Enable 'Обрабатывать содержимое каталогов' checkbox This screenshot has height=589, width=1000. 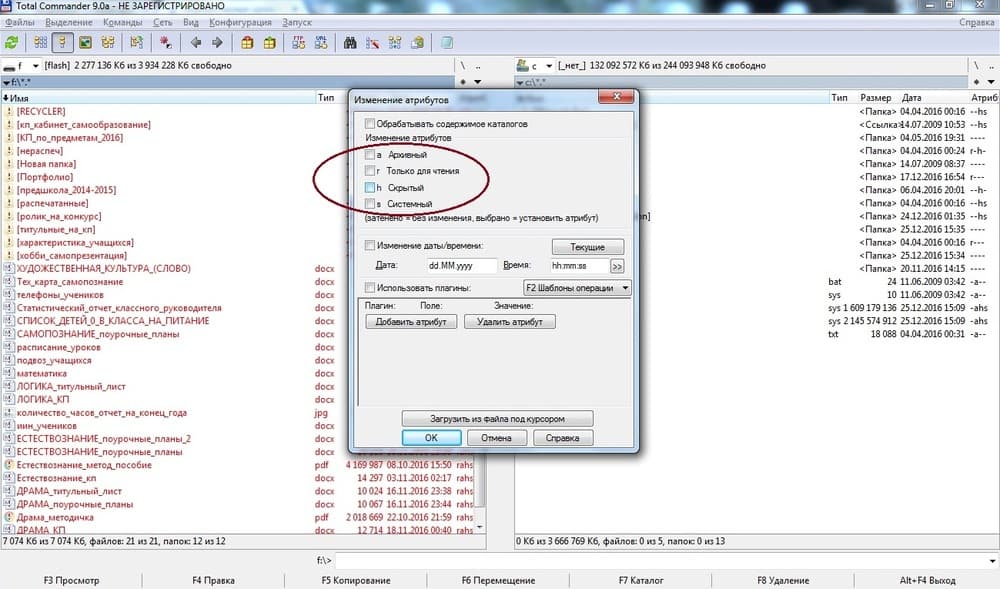click(370, 124)
